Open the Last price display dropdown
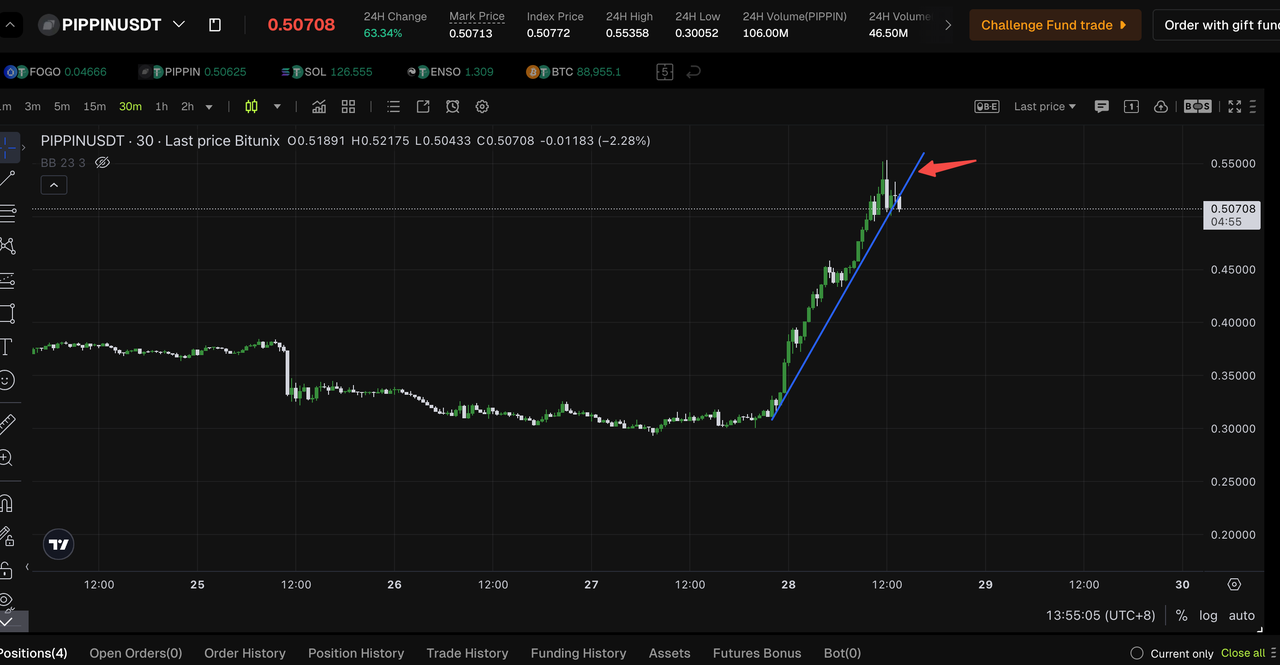 click(1044, 106)
